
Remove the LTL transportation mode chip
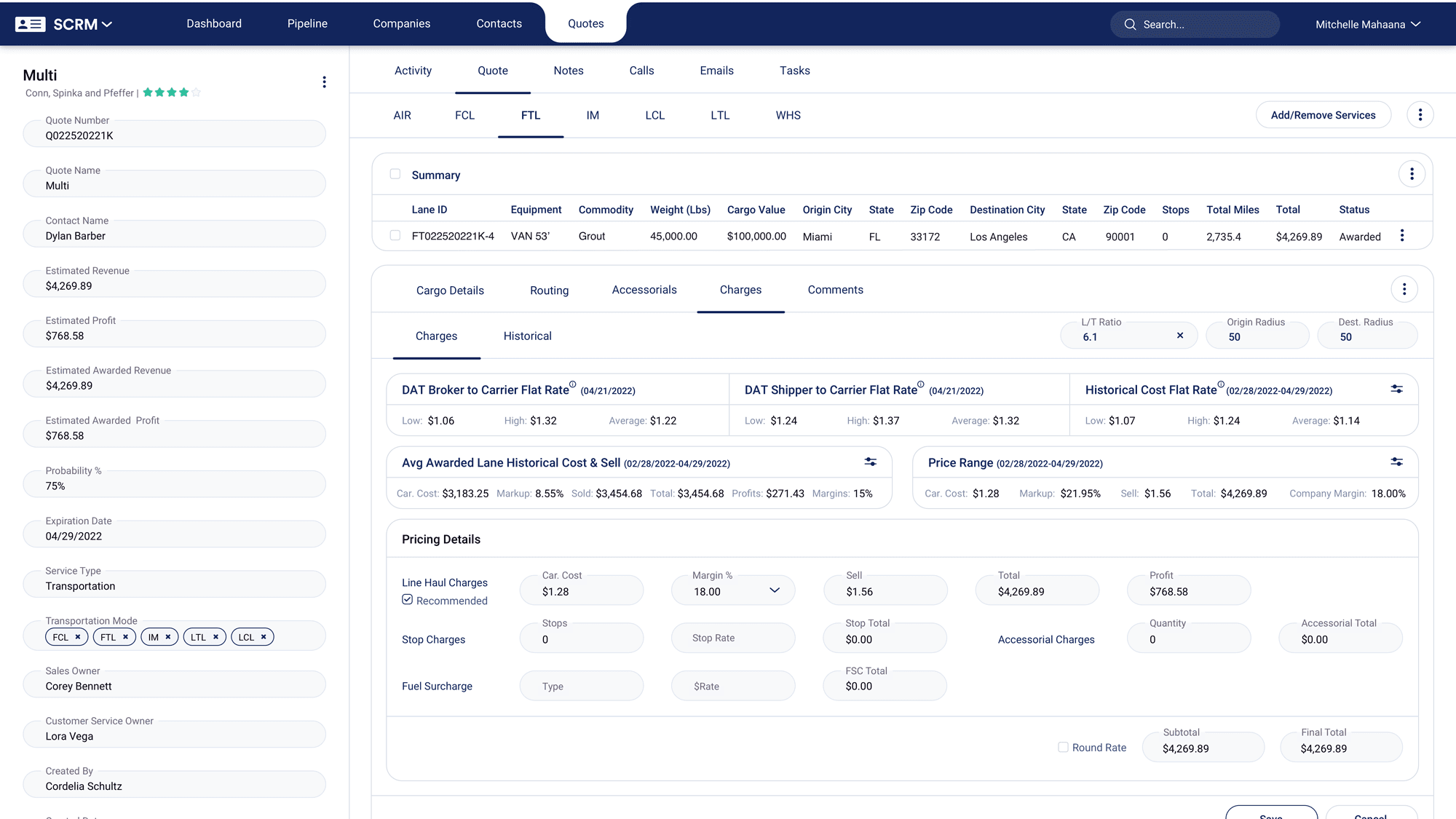[215, 636]
